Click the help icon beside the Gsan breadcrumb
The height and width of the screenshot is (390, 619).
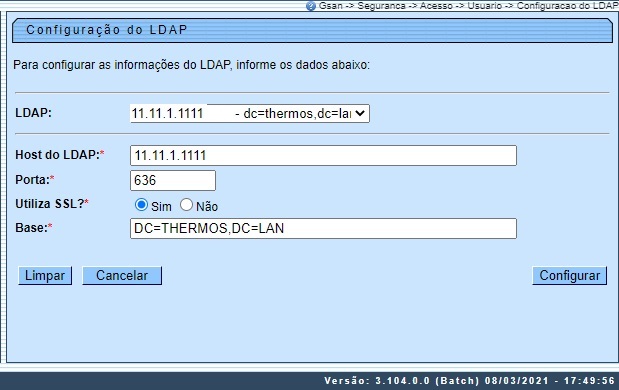click(x=311, y=6)
